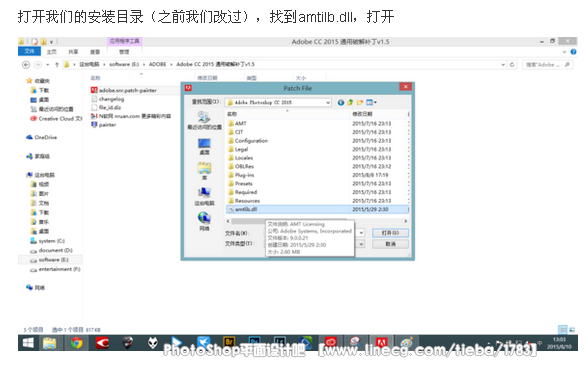
Task: Select the Resources folder in the file list
Action: pyautogui.click(x=244, y=201)
